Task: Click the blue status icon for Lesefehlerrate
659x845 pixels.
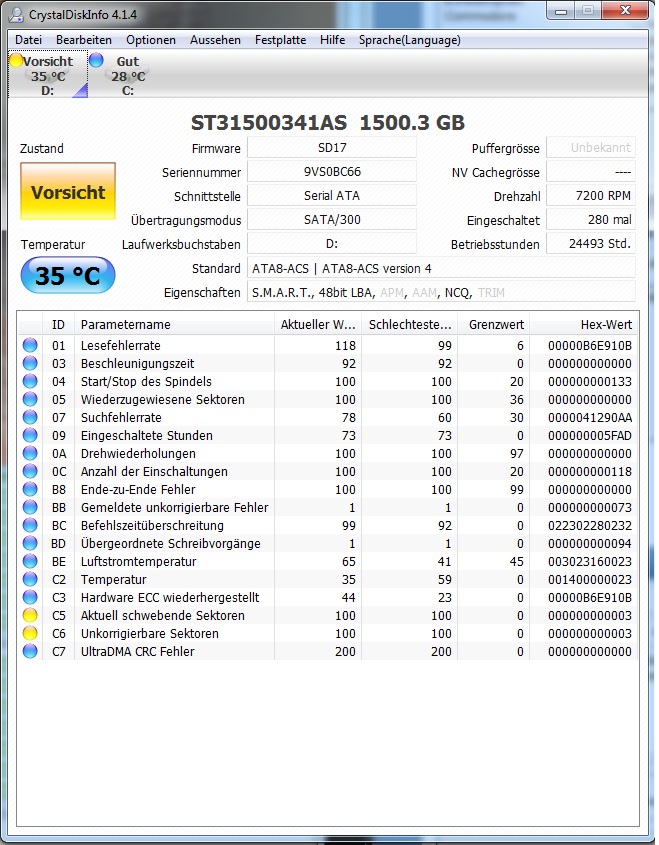Action: coord(30,345)
